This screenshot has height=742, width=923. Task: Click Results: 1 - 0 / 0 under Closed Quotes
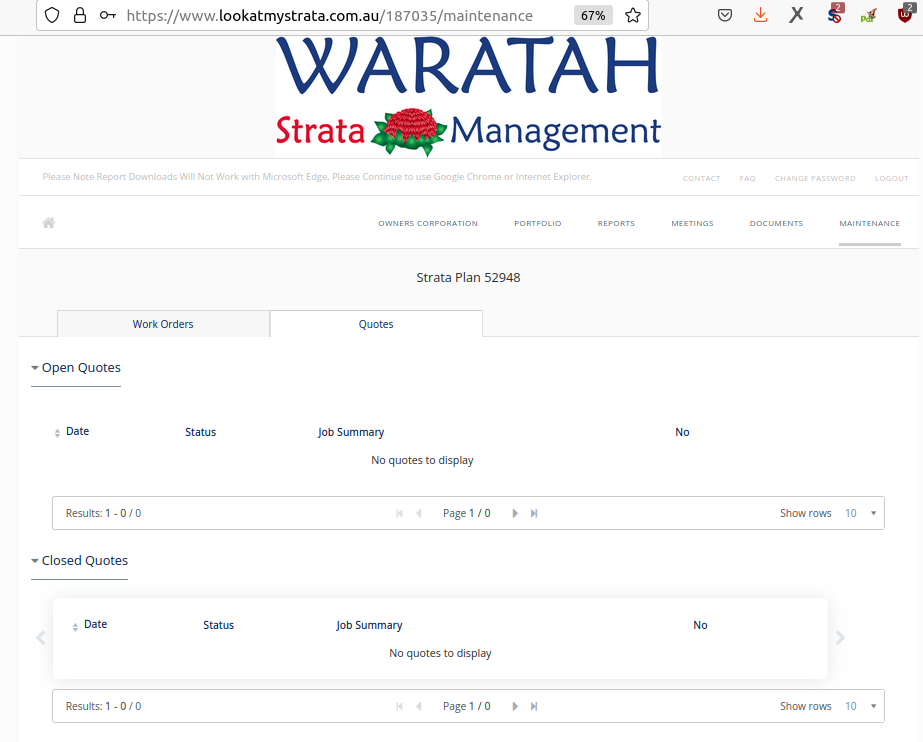tap(104, 706)
